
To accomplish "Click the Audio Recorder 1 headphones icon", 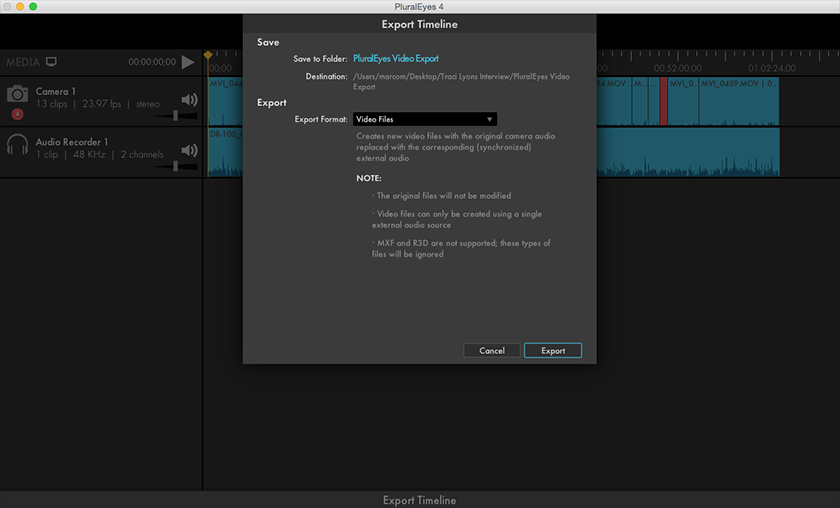I will point(17,145).
